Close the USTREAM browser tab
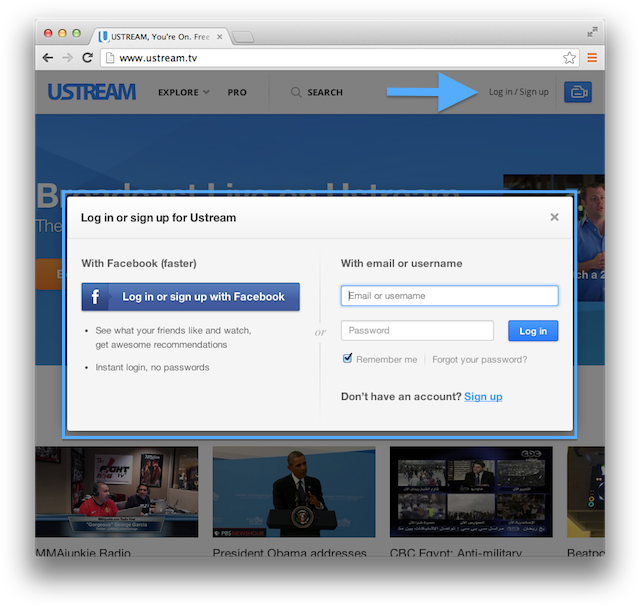Screen dimensions: 639x606 pyautogui.click(x=219, y=37)
